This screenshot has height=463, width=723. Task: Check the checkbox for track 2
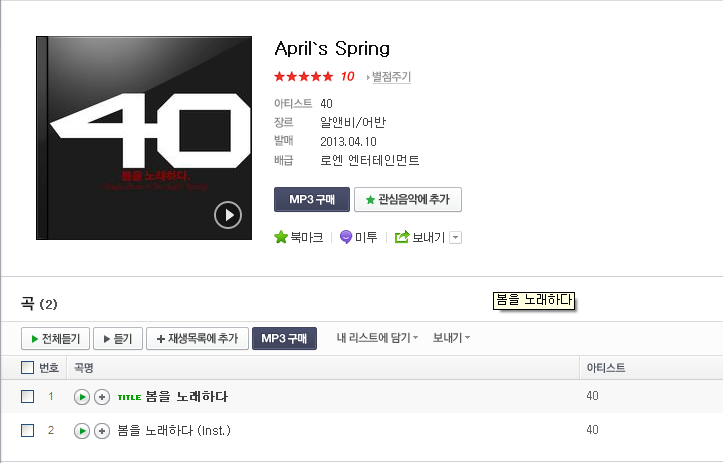tap(28, 431)
